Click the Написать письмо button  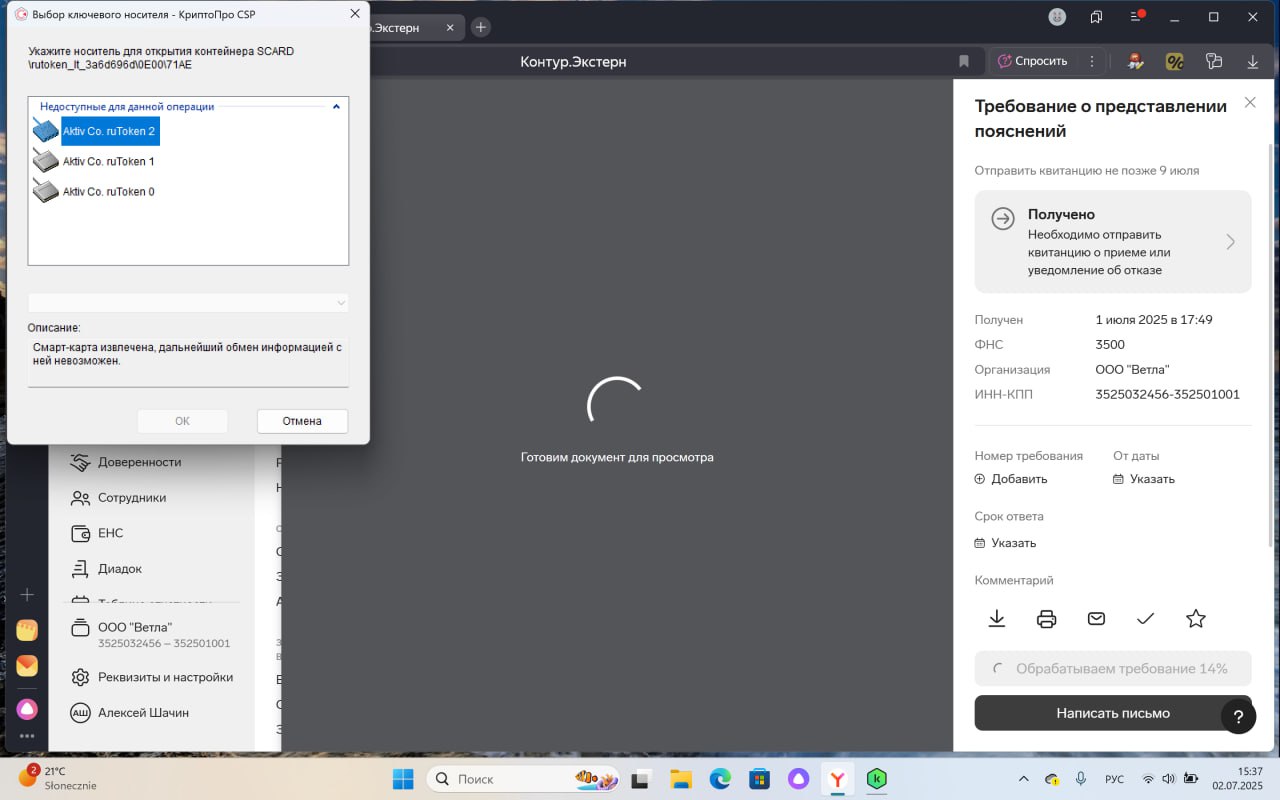click(x=1113, y=713)
